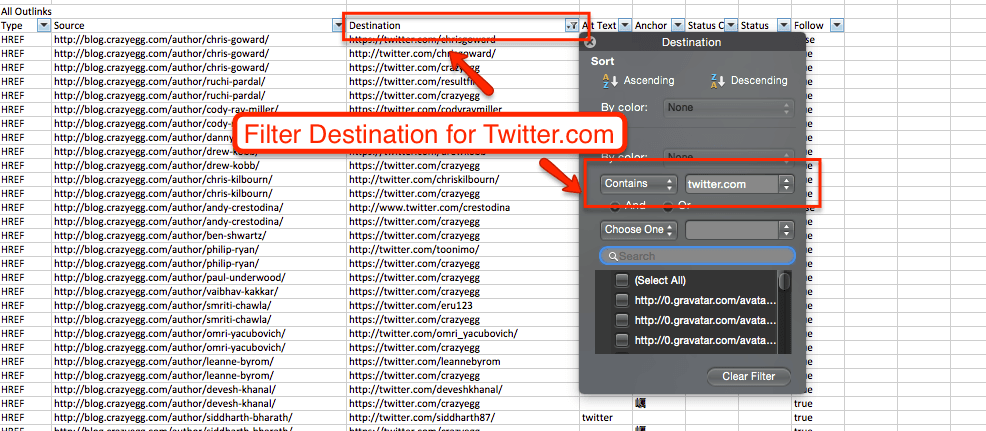Select the paul-underwood author Source cell
The height and width of the screenshot is (431, 986).
(199, 277)
